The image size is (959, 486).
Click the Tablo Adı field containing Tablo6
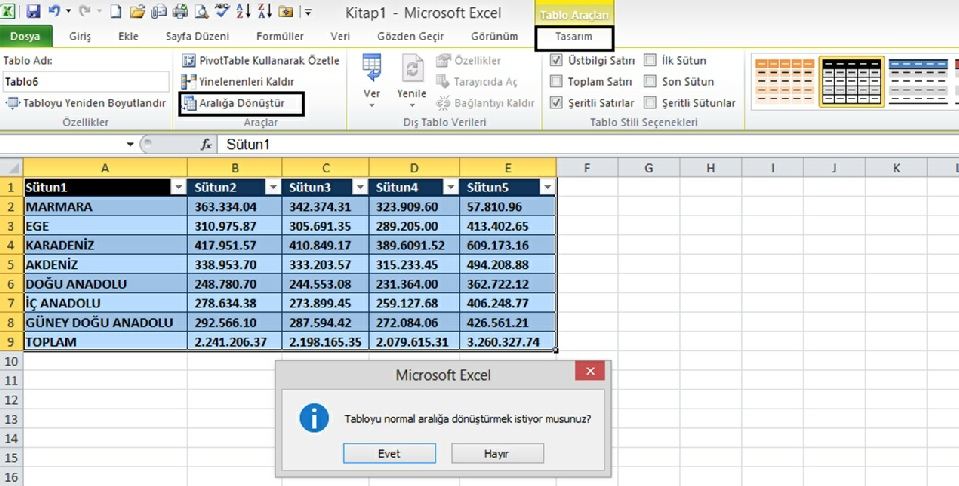pyautogui.click(x=86, y=81)
